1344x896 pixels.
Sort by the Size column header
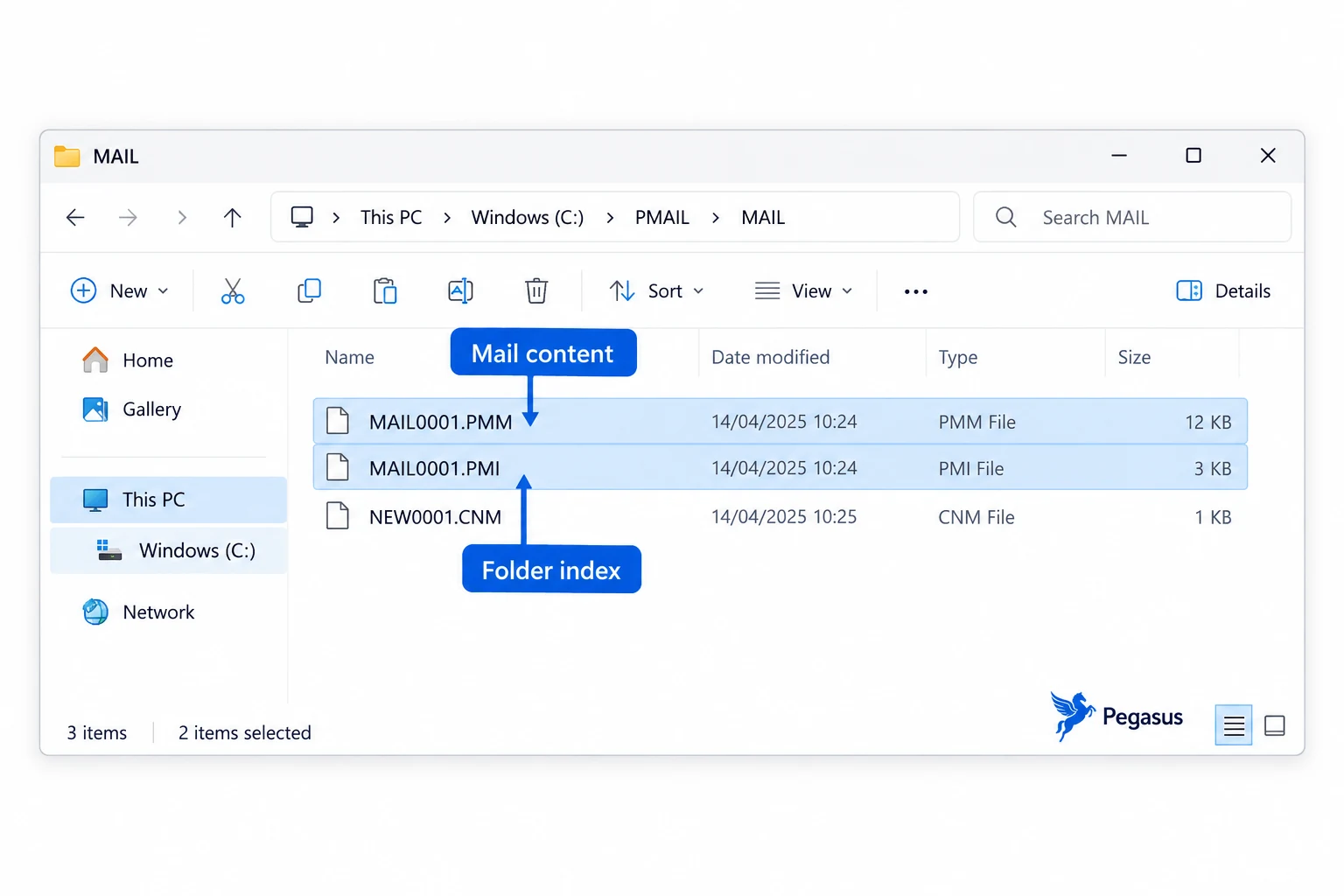pos(1134,357)
